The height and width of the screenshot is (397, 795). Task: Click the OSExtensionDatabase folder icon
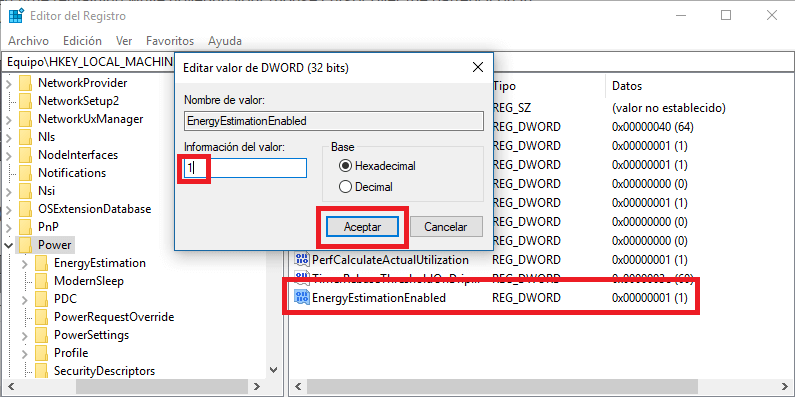pyautogui.click(x=25, y=208)
